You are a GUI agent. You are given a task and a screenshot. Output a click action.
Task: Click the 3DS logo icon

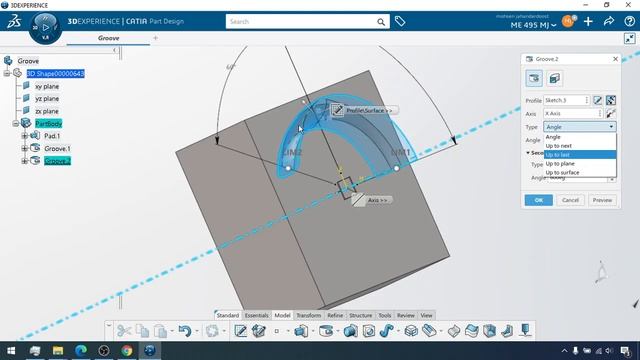(x=14, y=21)
